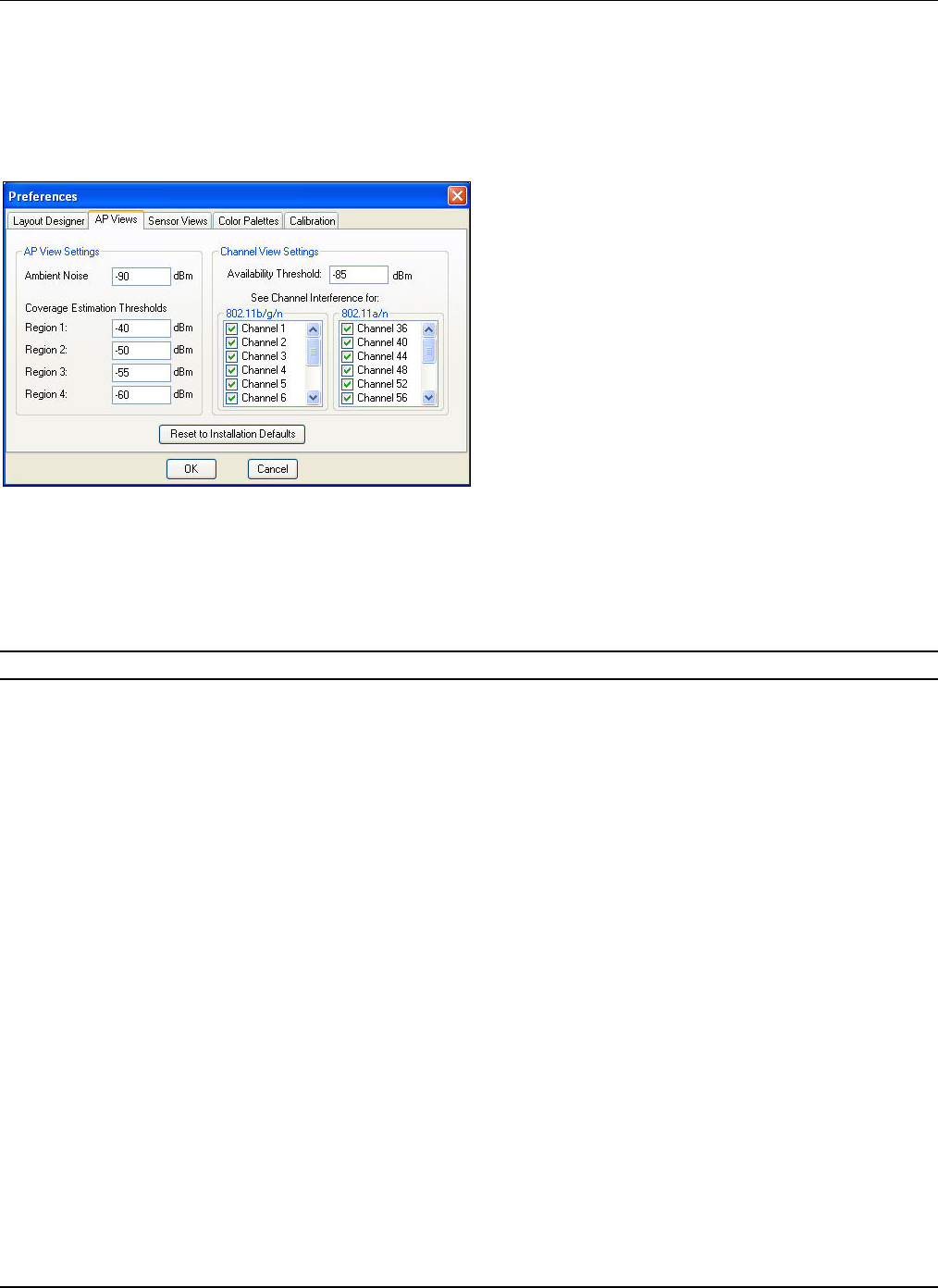
Task: Click the AP View Settings heading
Action: [61, 252]
